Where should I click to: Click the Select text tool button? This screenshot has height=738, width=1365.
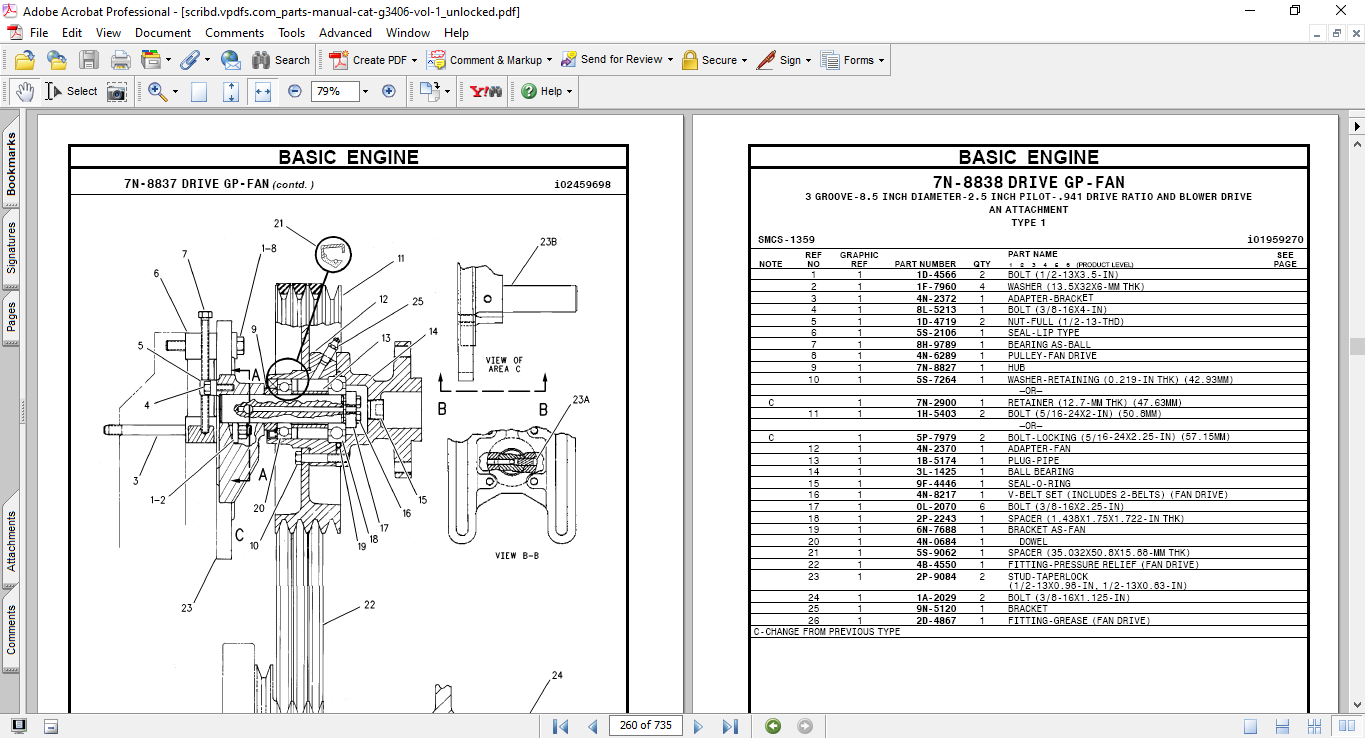click(x=72, y=91)
